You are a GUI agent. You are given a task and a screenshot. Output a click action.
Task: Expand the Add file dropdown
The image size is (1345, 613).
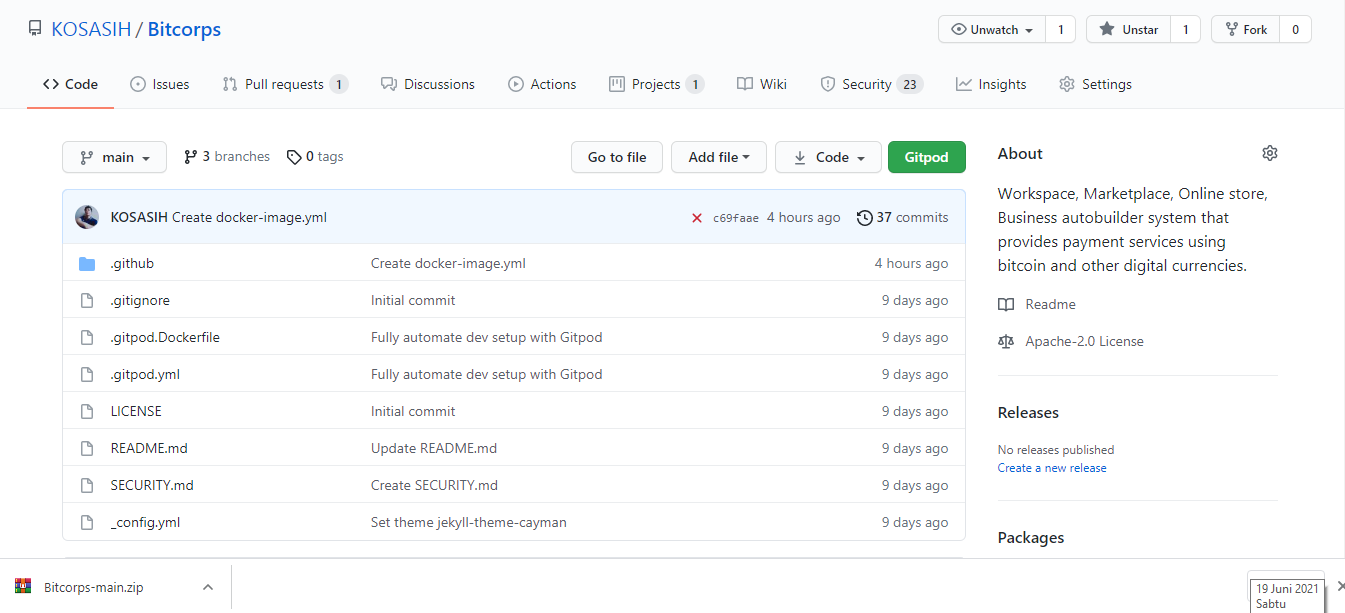click(x=719, y=157)
